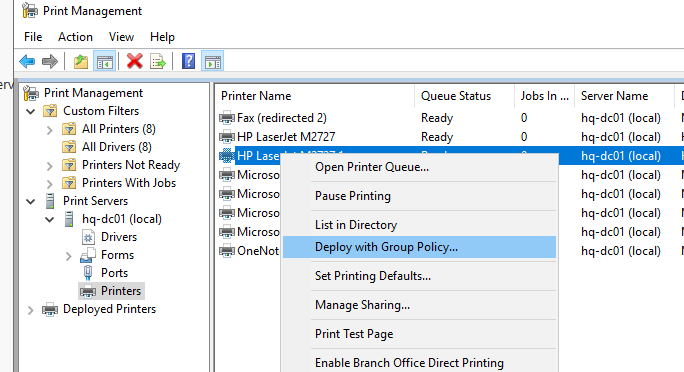Screen dimensions: 684x372
Task: Click the Up one level folder icon
Action: 81,61
